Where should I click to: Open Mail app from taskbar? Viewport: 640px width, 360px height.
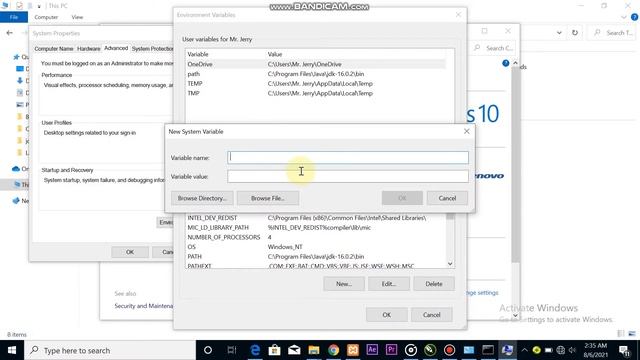[x=294, y=350]
